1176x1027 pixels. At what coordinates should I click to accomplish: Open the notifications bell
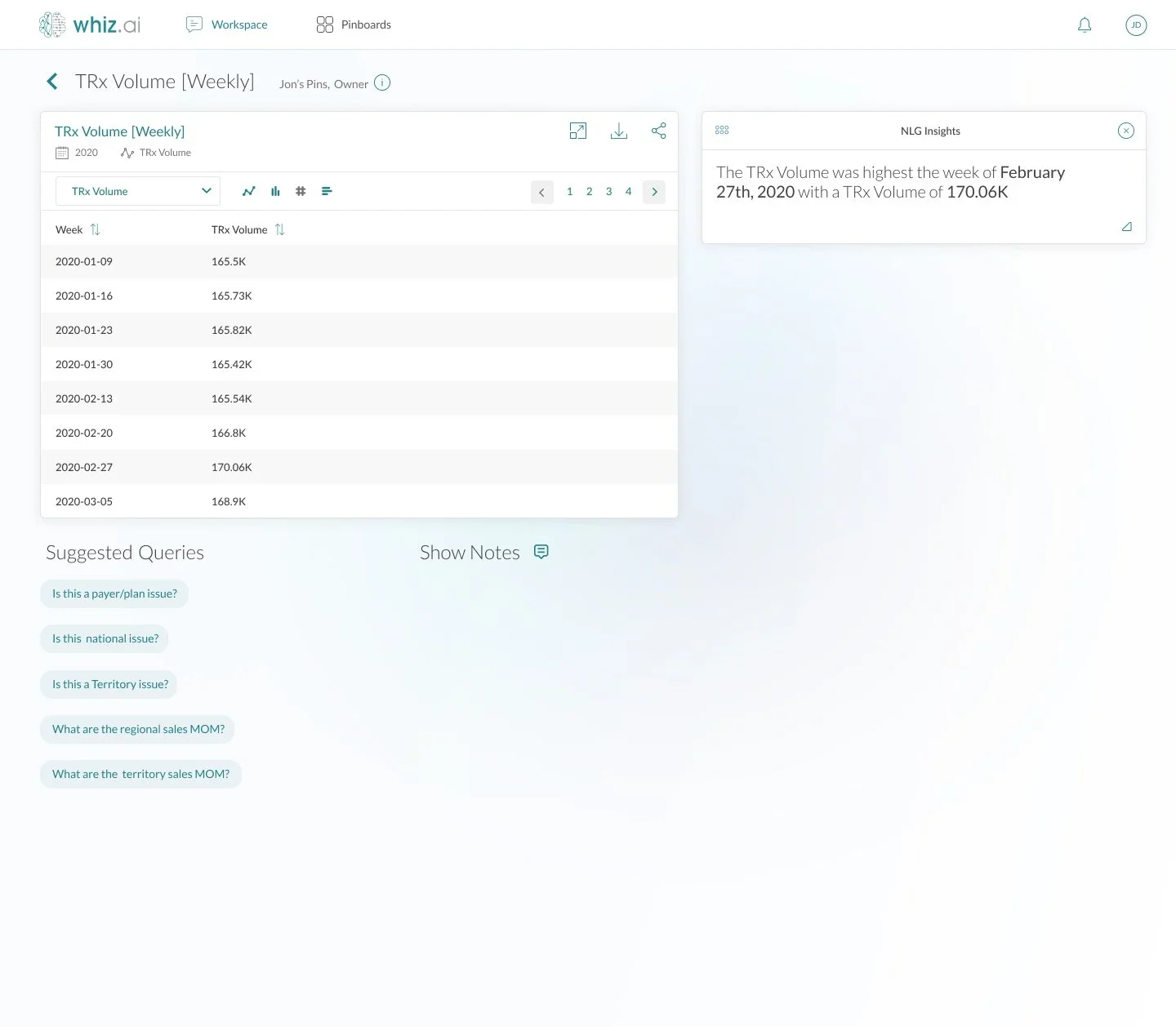1085,24
